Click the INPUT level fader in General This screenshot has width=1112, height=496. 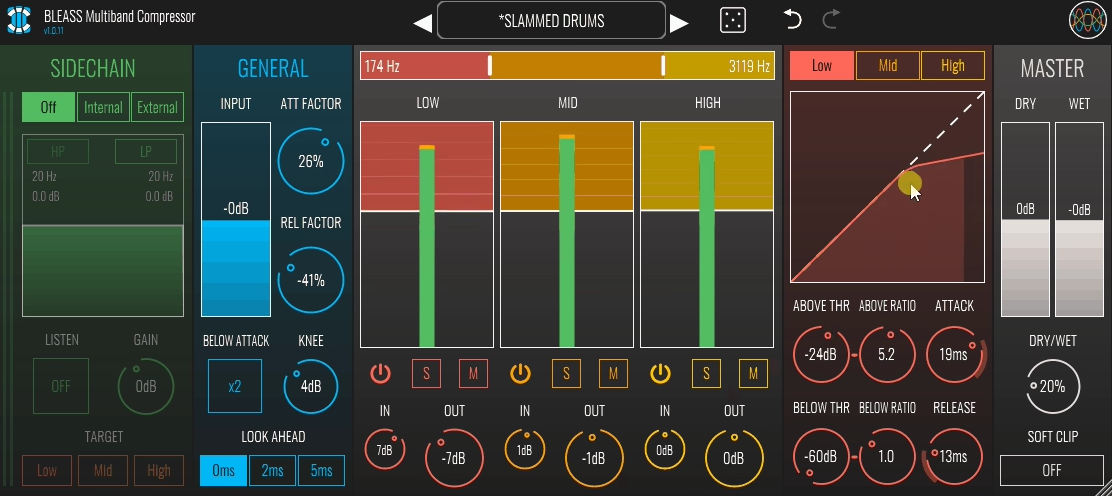tap(235, 219)
